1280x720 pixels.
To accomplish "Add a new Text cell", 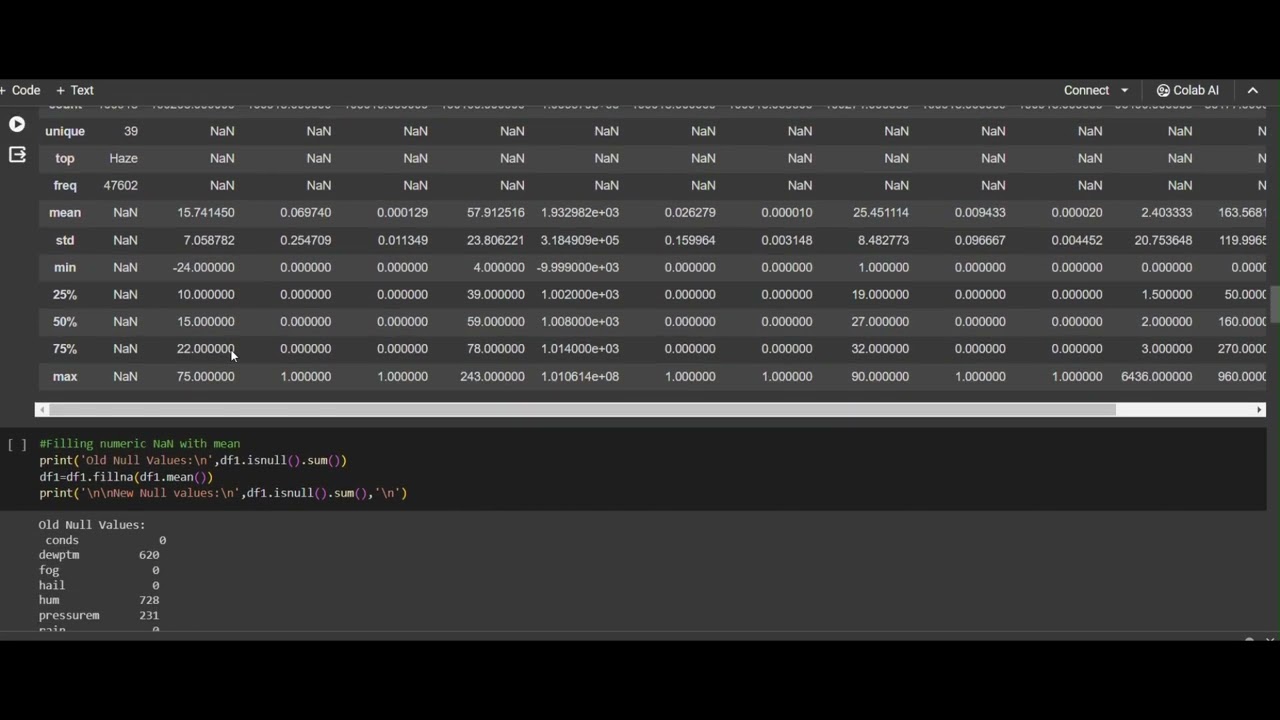I will pos(75,90).
